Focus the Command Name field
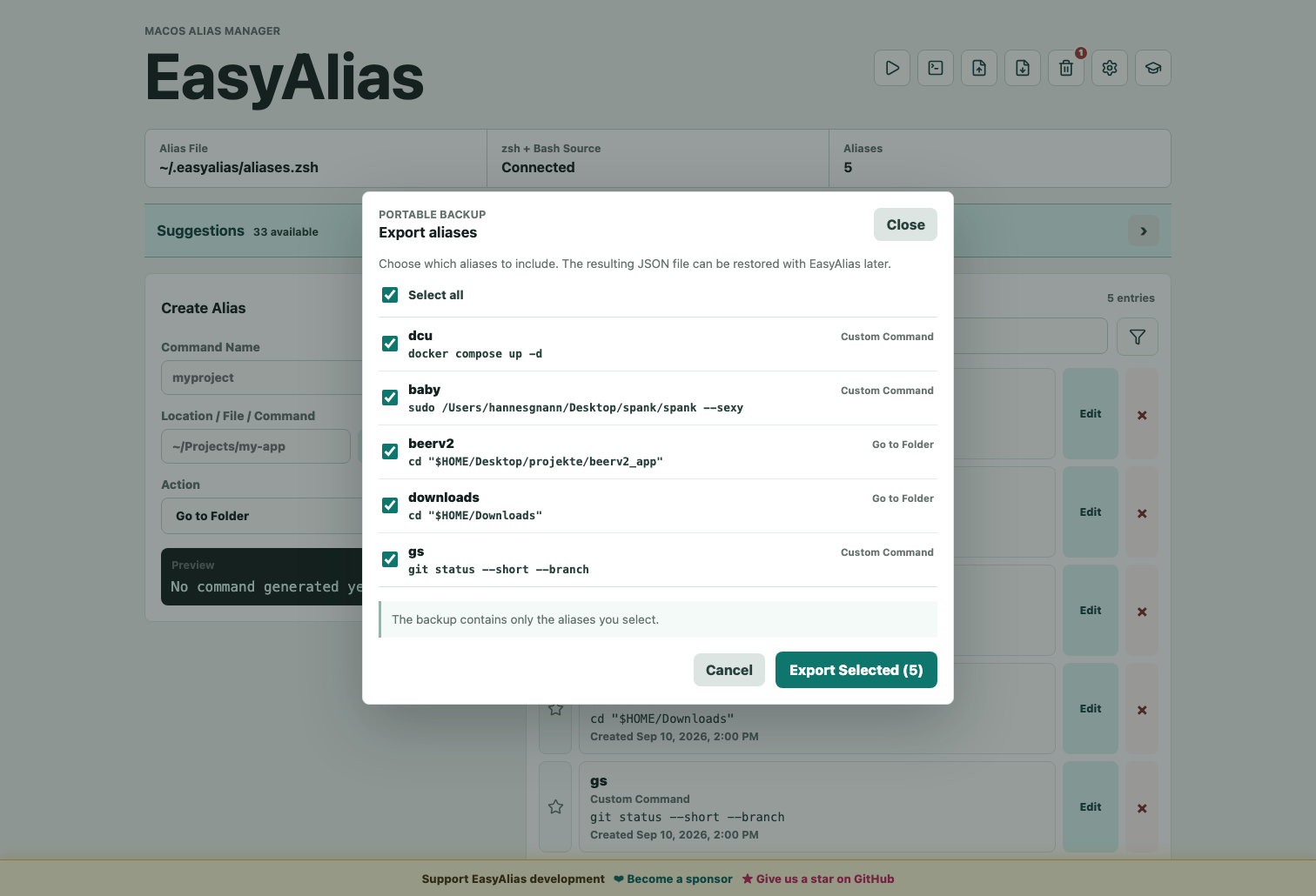1316x896 pixels. tap(262, 378)
